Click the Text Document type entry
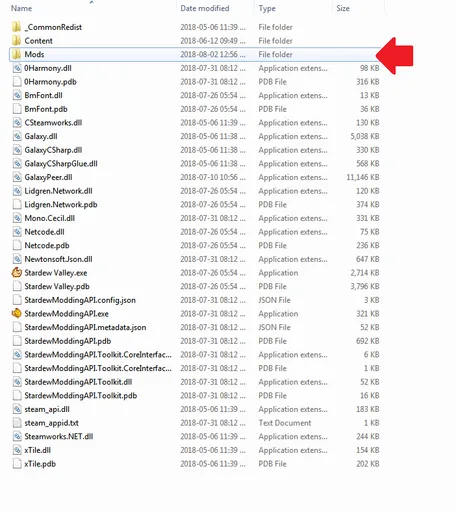Viewport: 456px width, 512px height. [285, 423]
